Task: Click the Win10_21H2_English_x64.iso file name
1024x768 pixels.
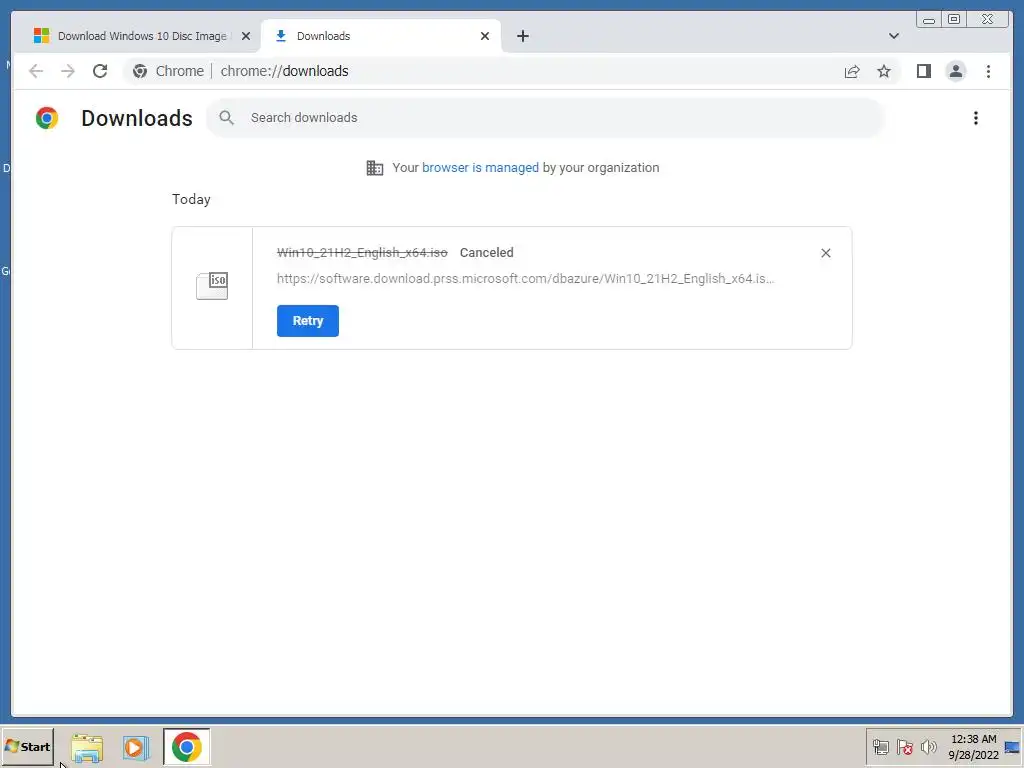Action: click(x=362, y=253)
